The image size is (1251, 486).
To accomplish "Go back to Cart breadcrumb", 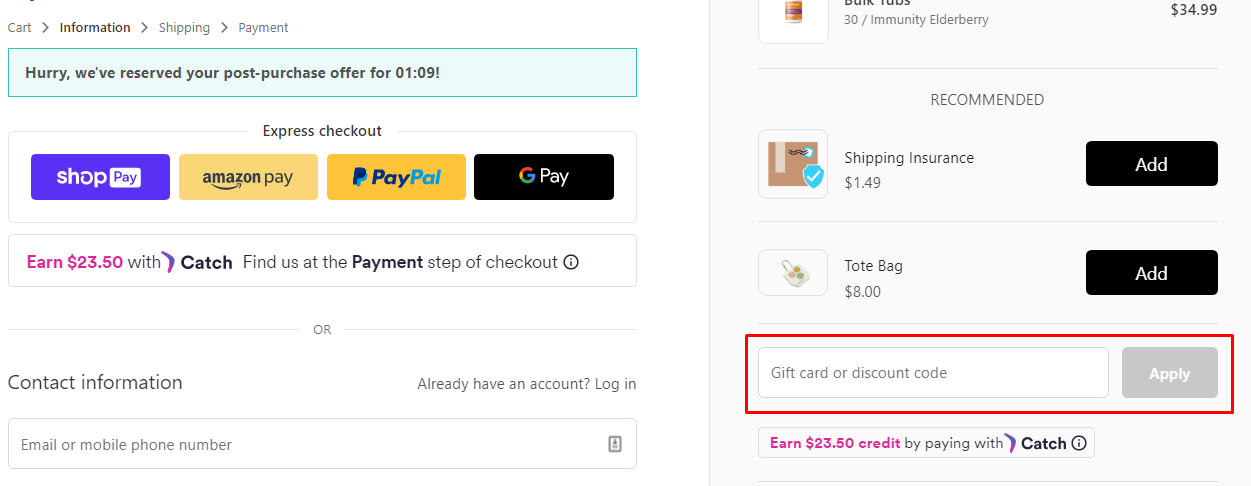I will coord(19,28).
